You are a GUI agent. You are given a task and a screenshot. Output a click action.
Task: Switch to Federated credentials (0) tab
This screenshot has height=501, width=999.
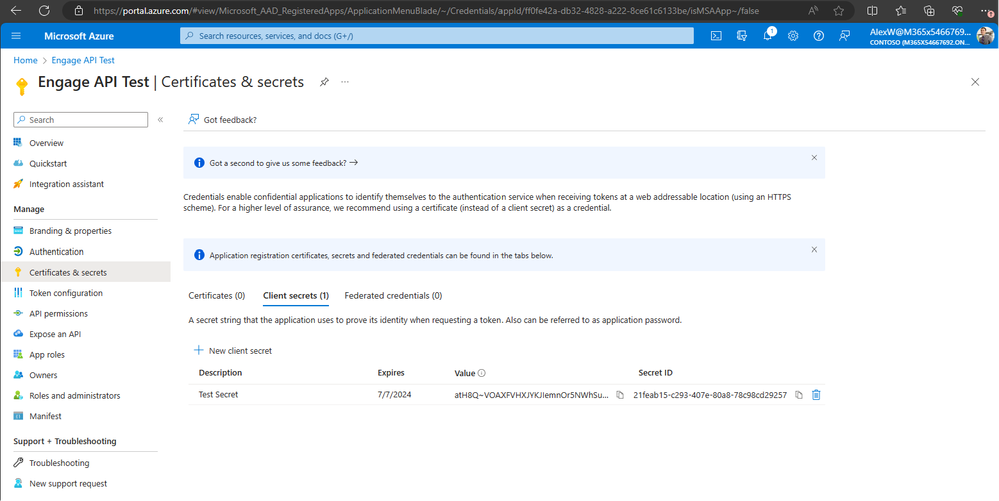point(393,296)
